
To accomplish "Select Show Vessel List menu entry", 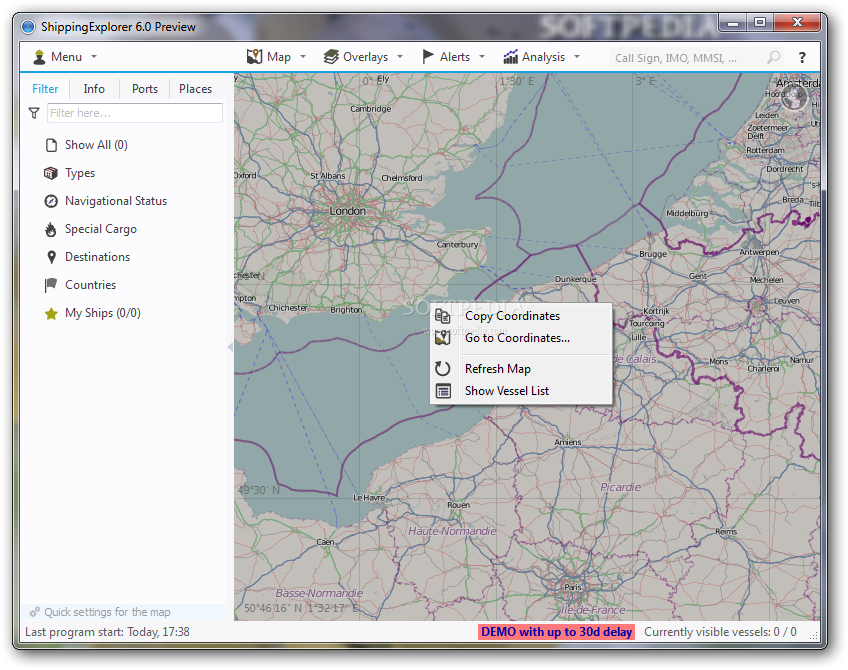I will click(521, 390).
